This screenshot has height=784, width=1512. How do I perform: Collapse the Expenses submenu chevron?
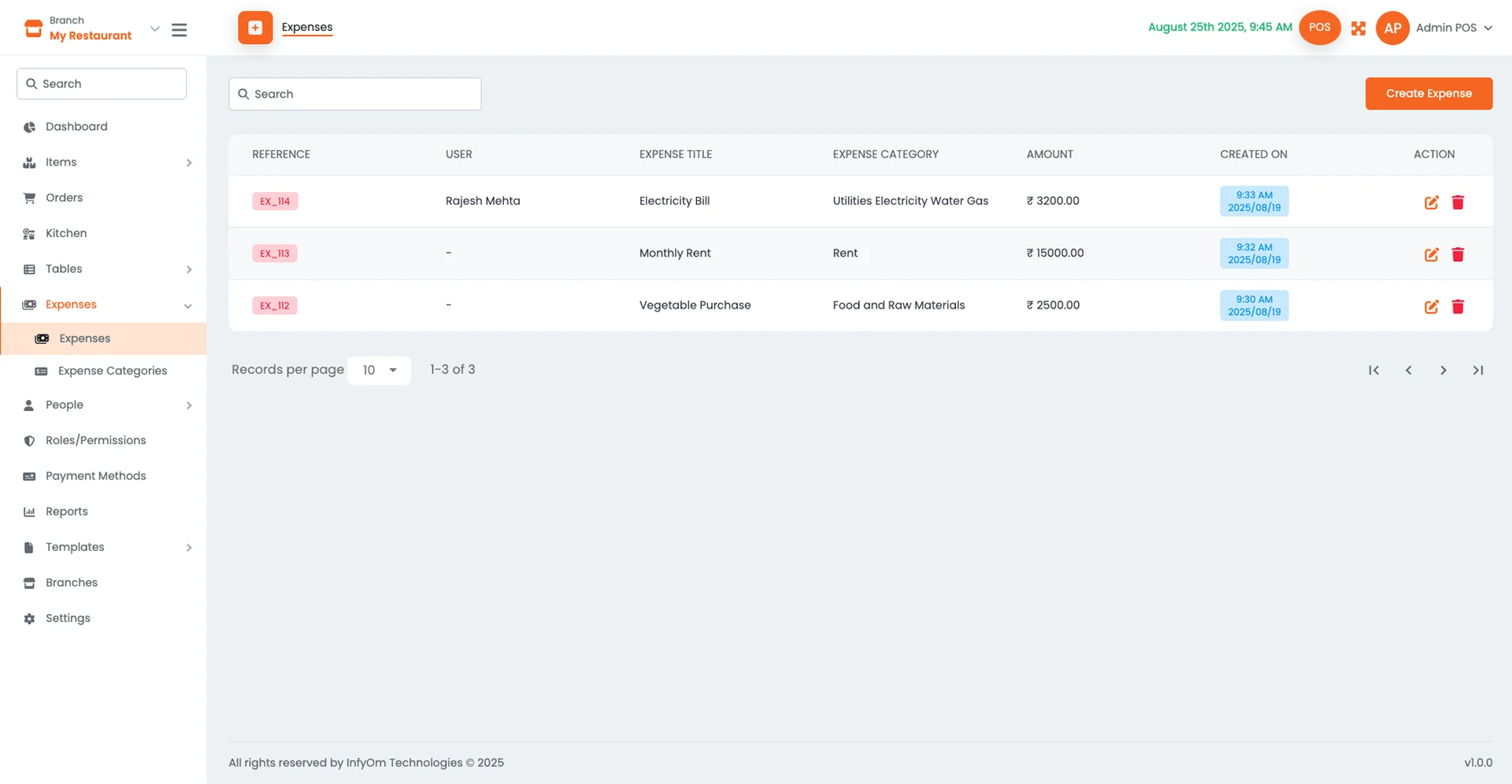pos(188,305)
